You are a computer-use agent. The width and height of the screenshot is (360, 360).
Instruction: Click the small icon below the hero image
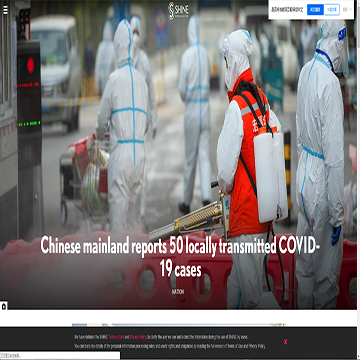4,306
